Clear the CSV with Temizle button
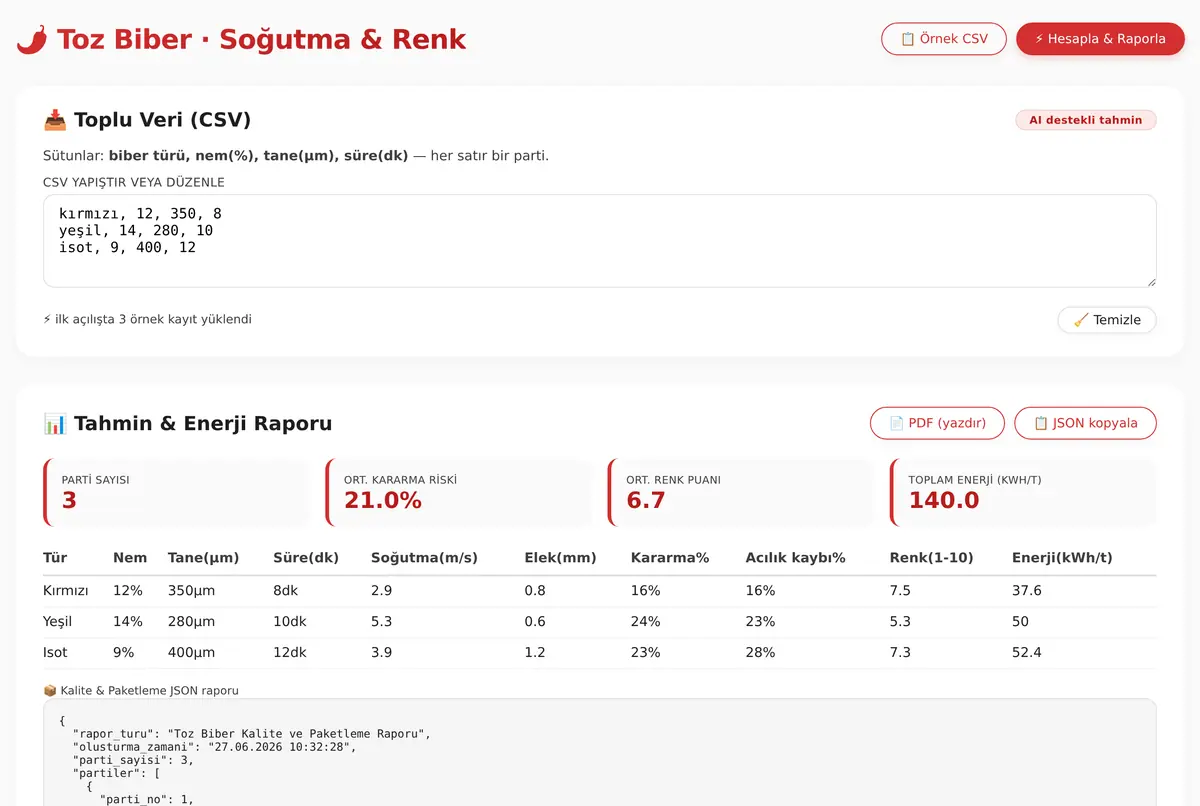The width and height of the screenshot is (1200, 806). [x=1107, y=320]
